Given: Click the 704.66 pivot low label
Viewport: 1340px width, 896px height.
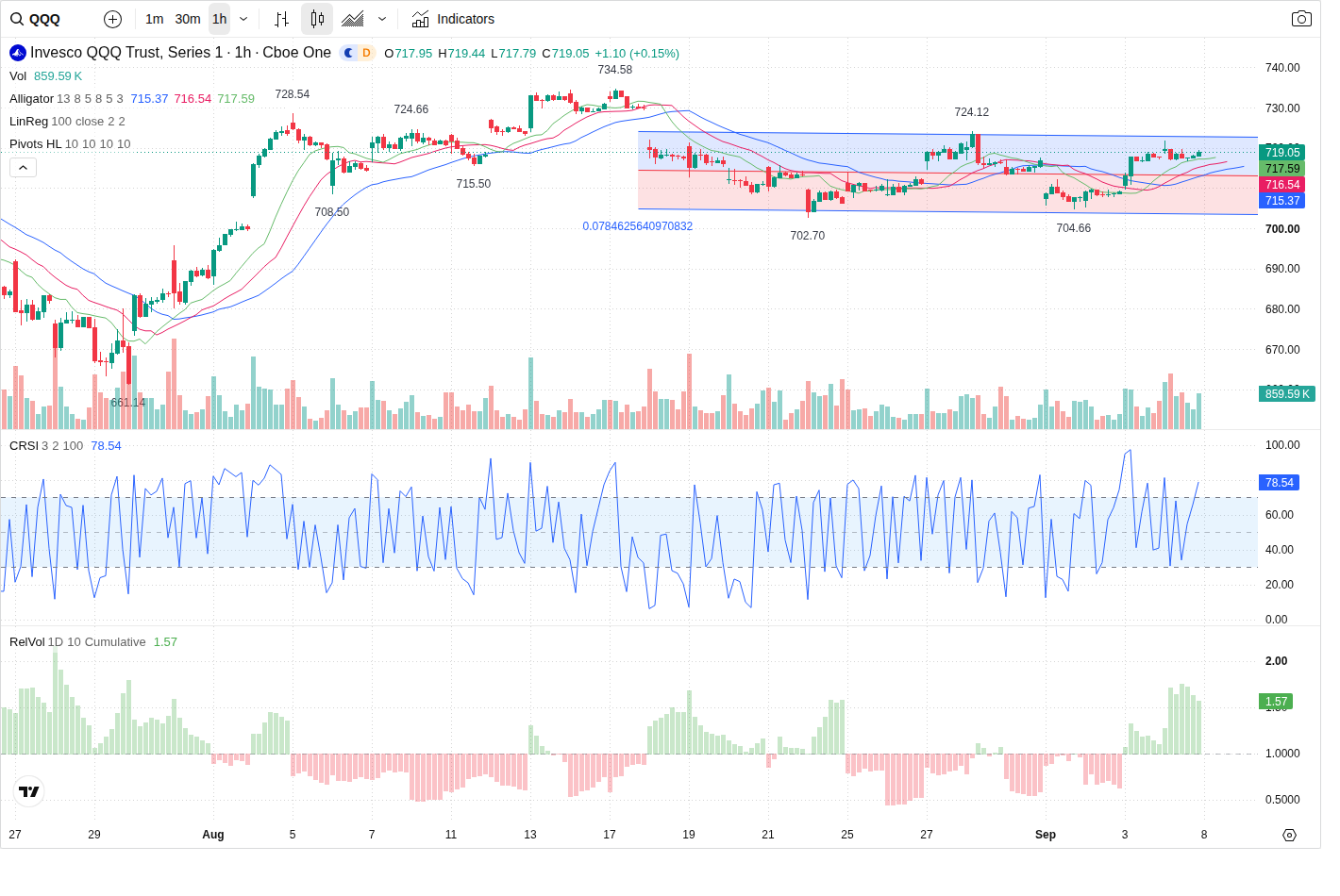Looking at the screenshot, I should click(1074, 228).
